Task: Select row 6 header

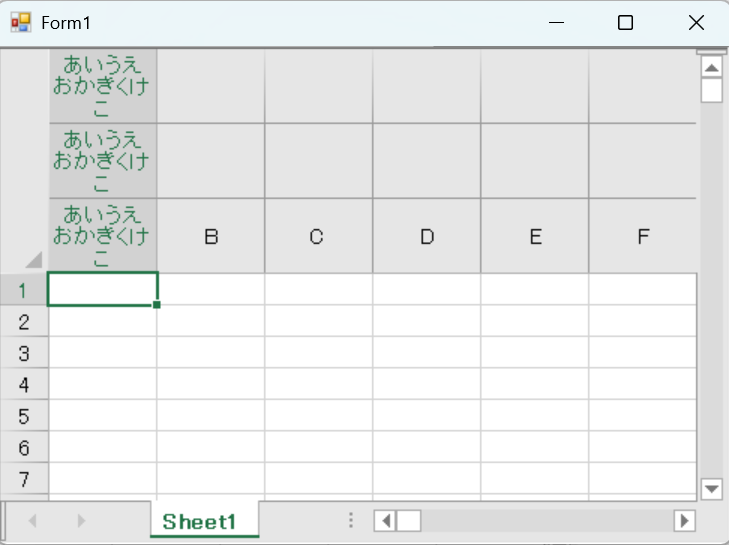Action: [24, 447]
